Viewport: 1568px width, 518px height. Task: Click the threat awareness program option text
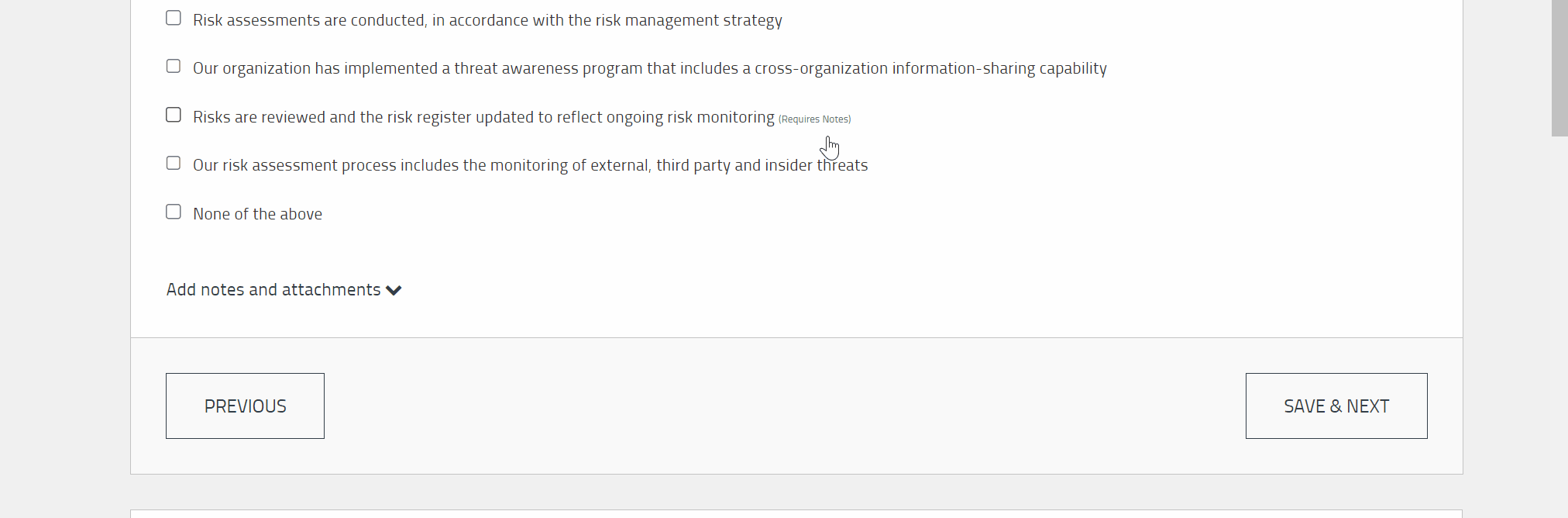coord(649,68)
